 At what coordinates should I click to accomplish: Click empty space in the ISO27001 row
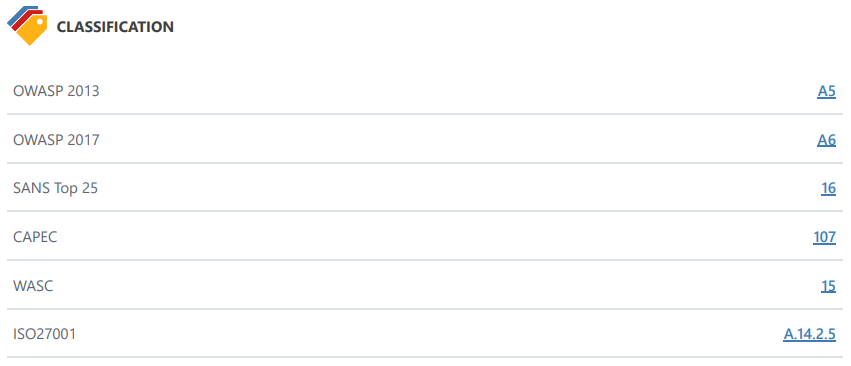click(x=425, y=333)
